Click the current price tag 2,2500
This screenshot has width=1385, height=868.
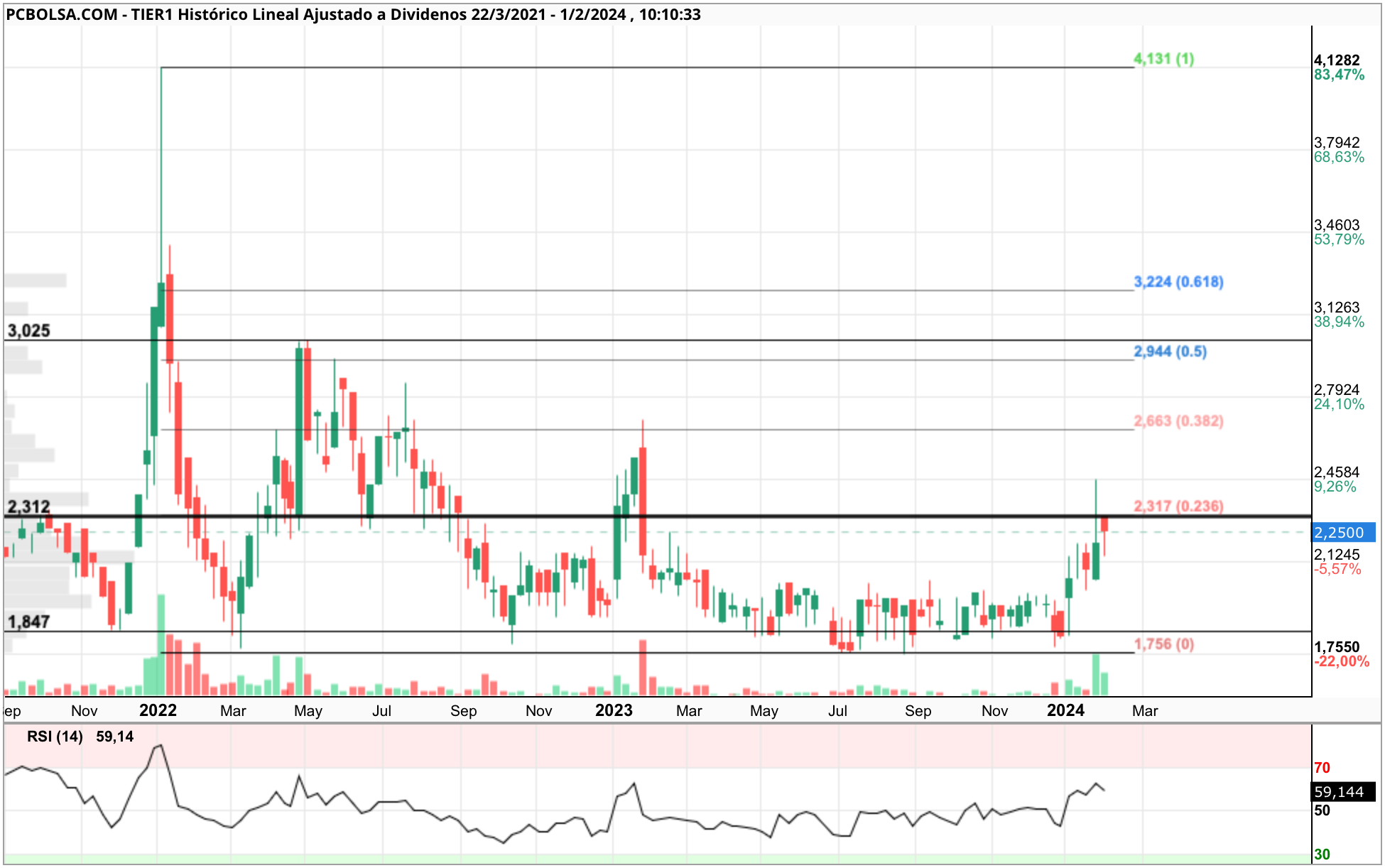click(x=1344, y=532)
